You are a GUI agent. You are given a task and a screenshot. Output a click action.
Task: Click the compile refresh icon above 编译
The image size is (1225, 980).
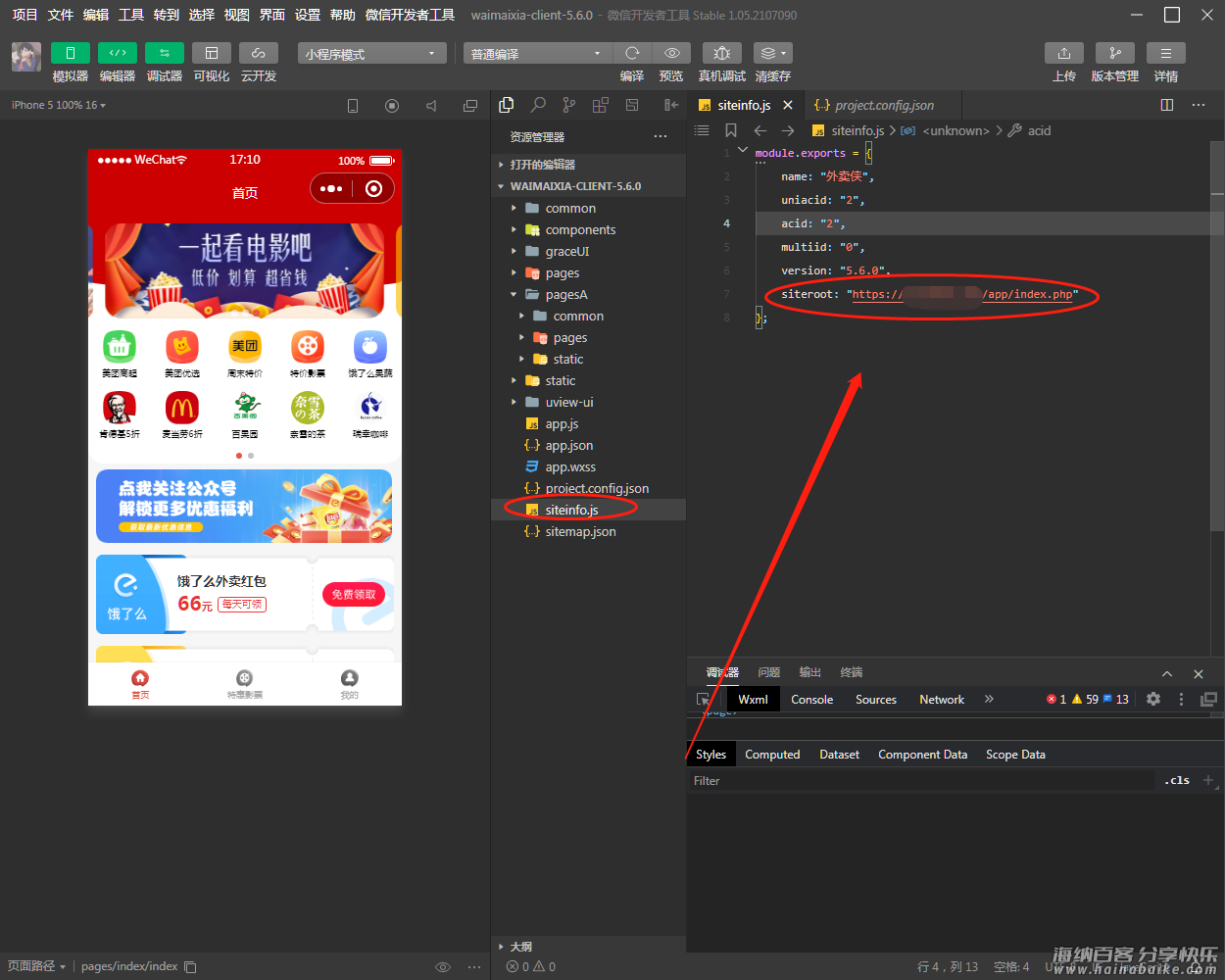click(632, 53)
